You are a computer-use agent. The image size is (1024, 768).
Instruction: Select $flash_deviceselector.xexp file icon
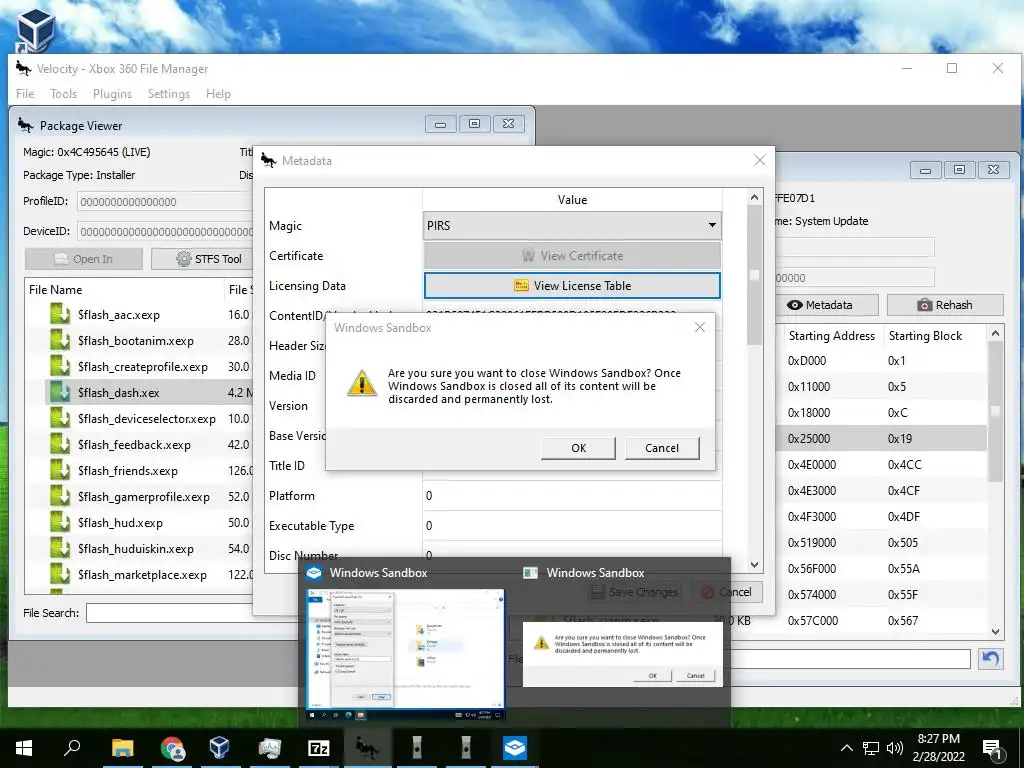pos(60,419)
